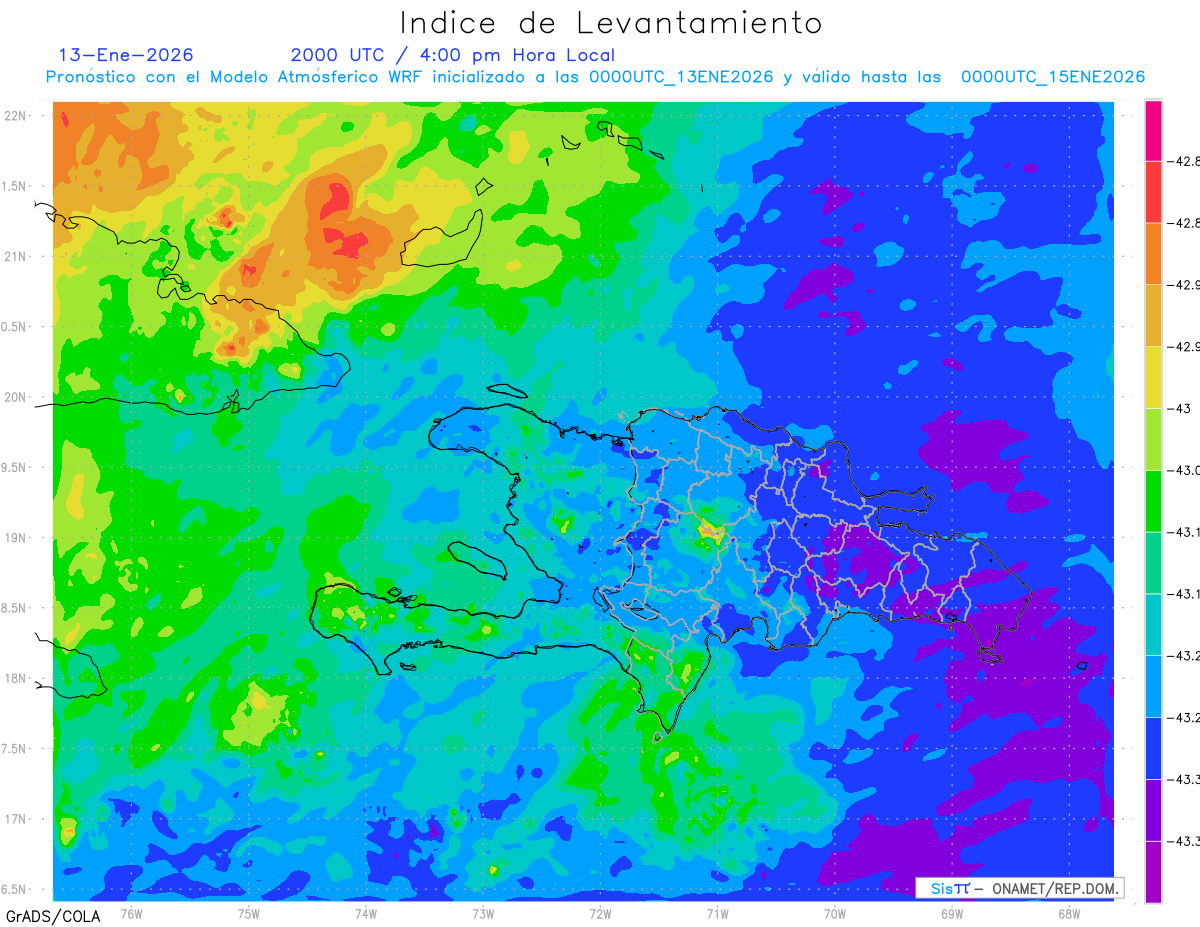
Task: Click the "7.5N" latitude label
Action: point(15,749)
